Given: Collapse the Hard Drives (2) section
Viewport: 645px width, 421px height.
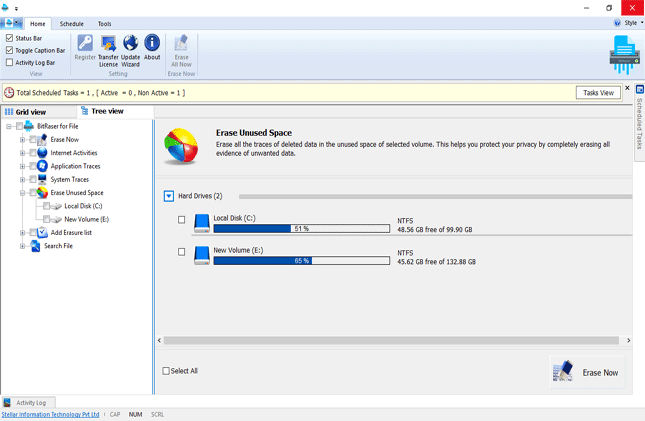Looking at the screenshot, I should [x=169, y=196].
